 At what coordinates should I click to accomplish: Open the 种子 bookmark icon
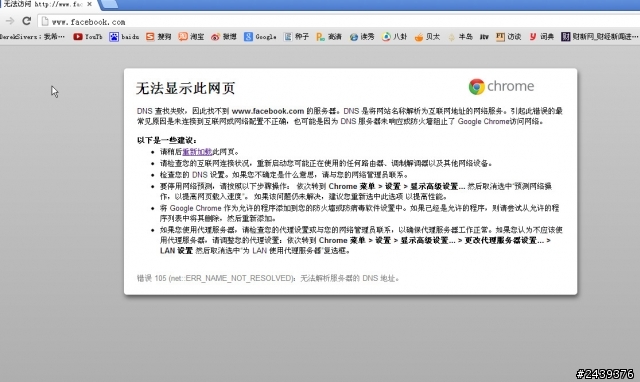pos(288,37)
